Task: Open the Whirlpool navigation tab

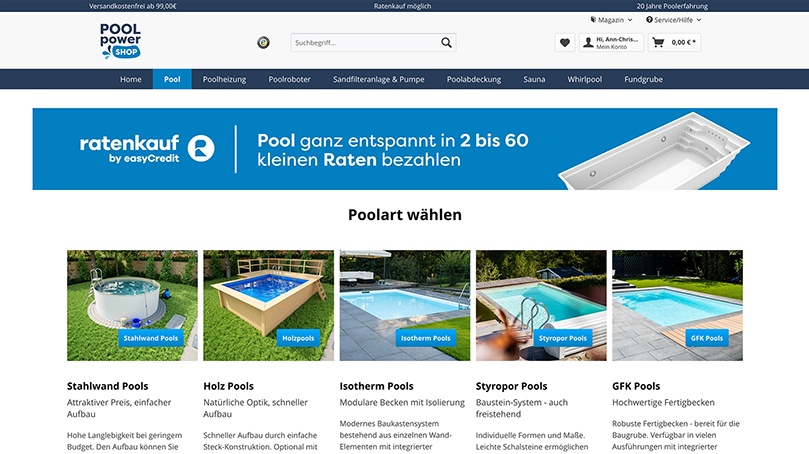Action: pyautogui.click(x=584, y=79)
